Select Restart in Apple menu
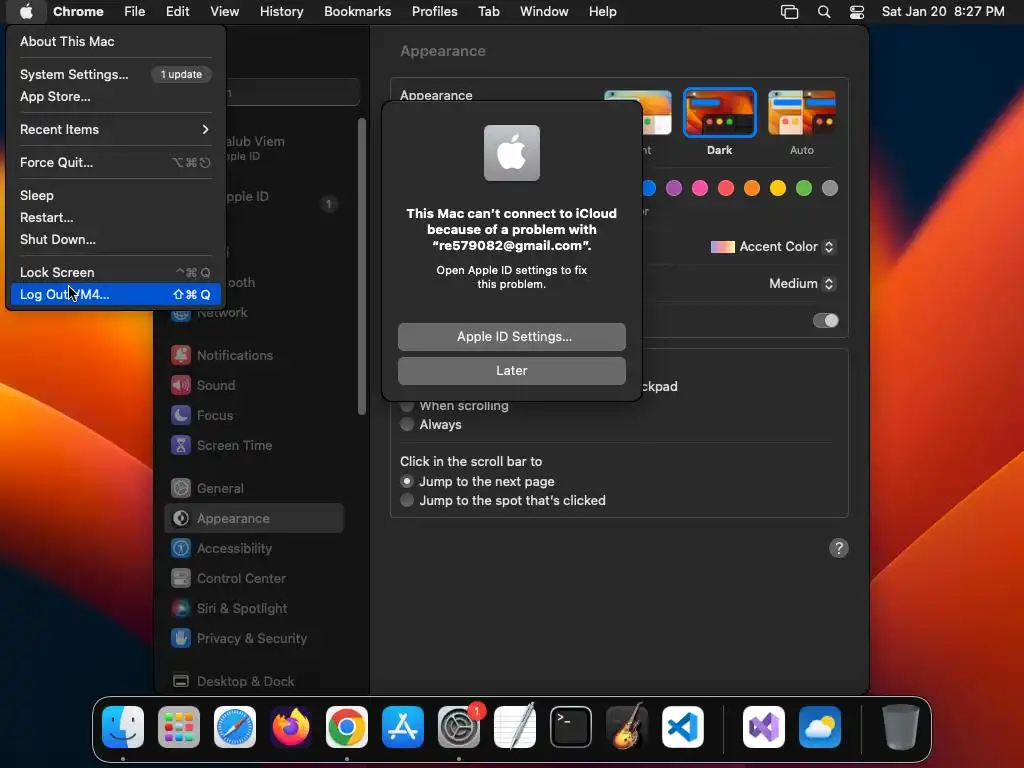Screen dimensions: 1024x768 point(114,217)
